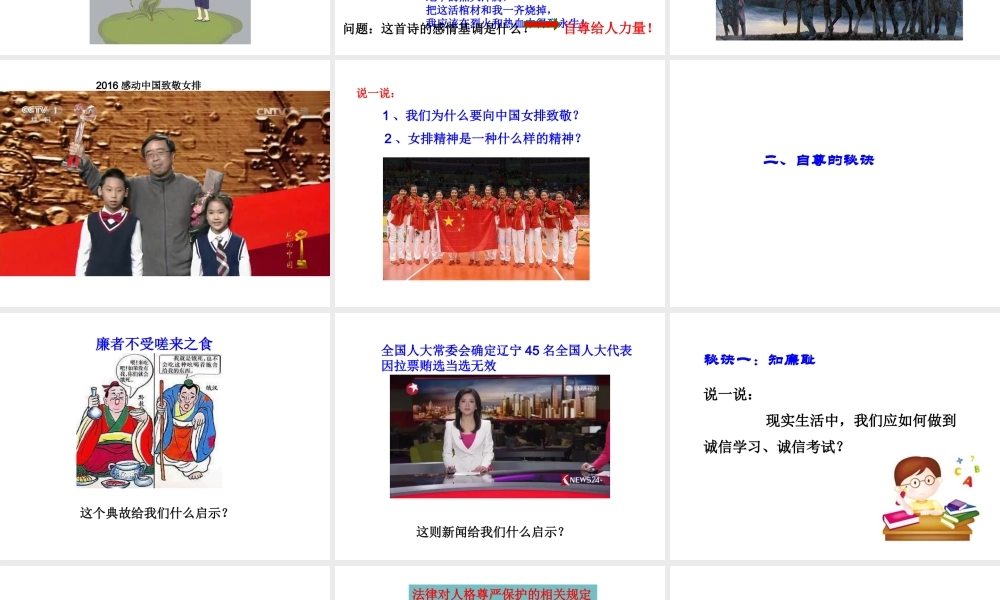This screenshot has height=600, width=1000.
Task: Click text 这则新闻给我们什么启示？
Action: click(x=490, y=532)
